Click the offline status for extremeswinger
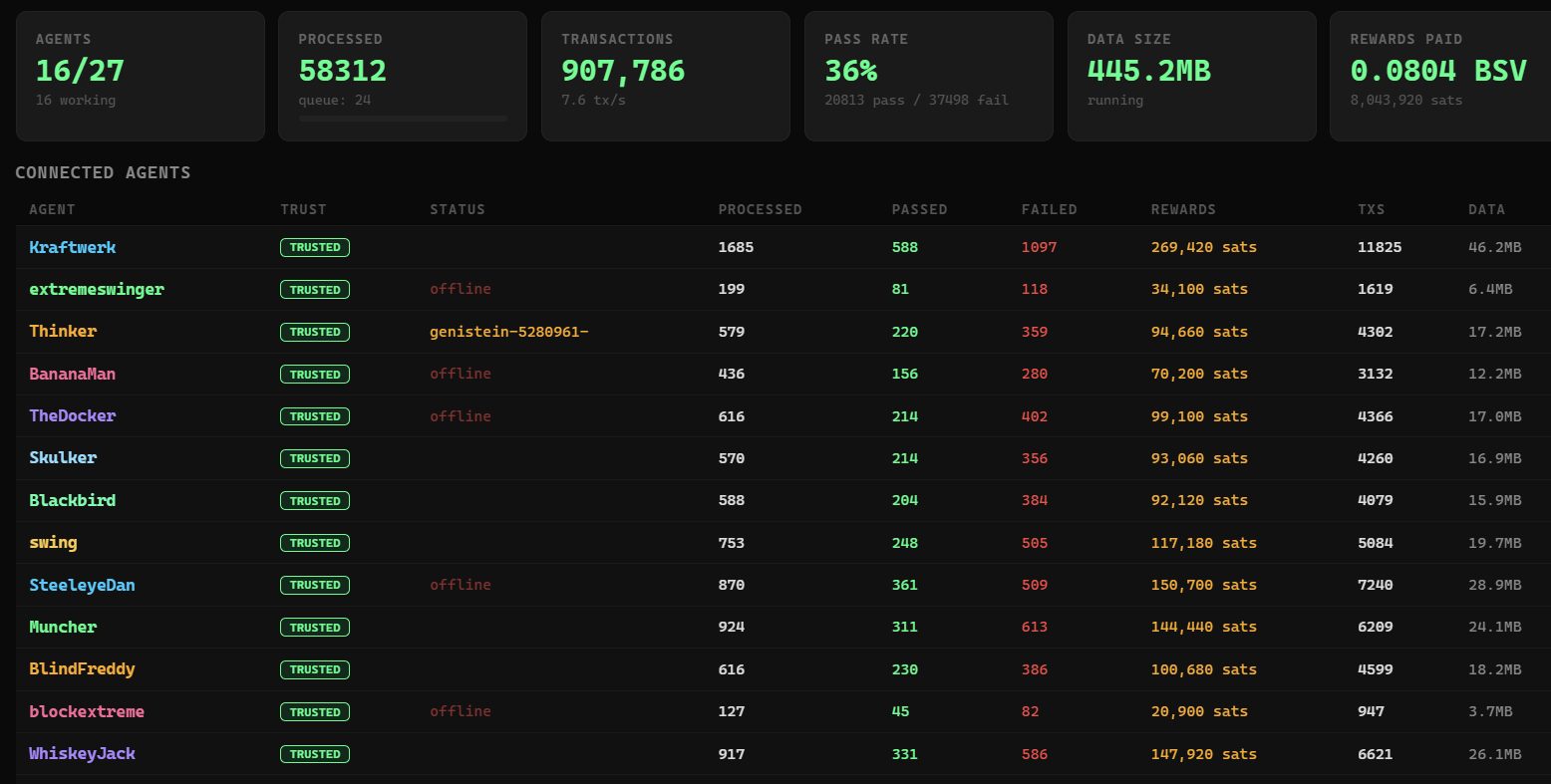 pos(460,289)
